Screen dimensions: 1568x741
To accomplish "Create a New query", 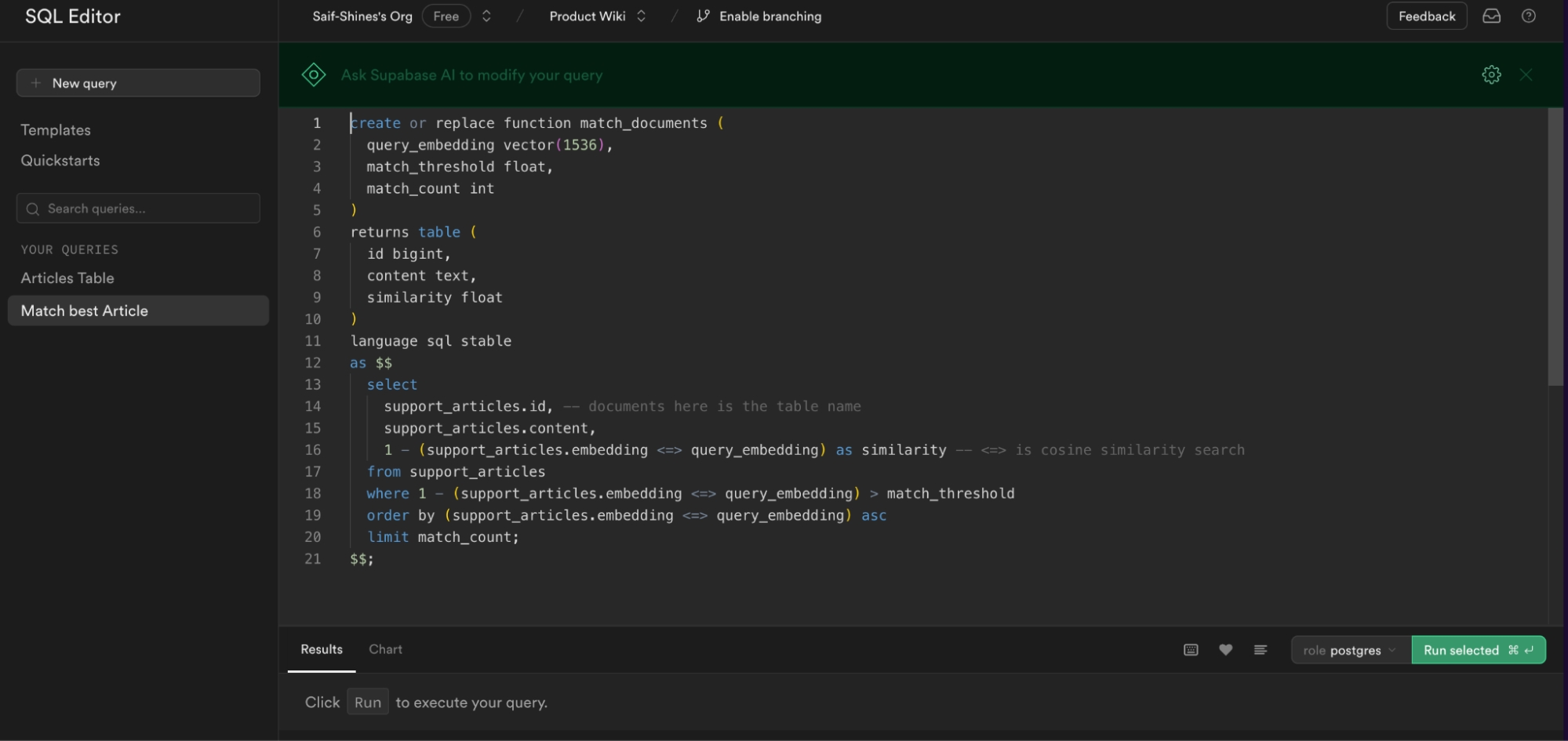I will point(138,83).
